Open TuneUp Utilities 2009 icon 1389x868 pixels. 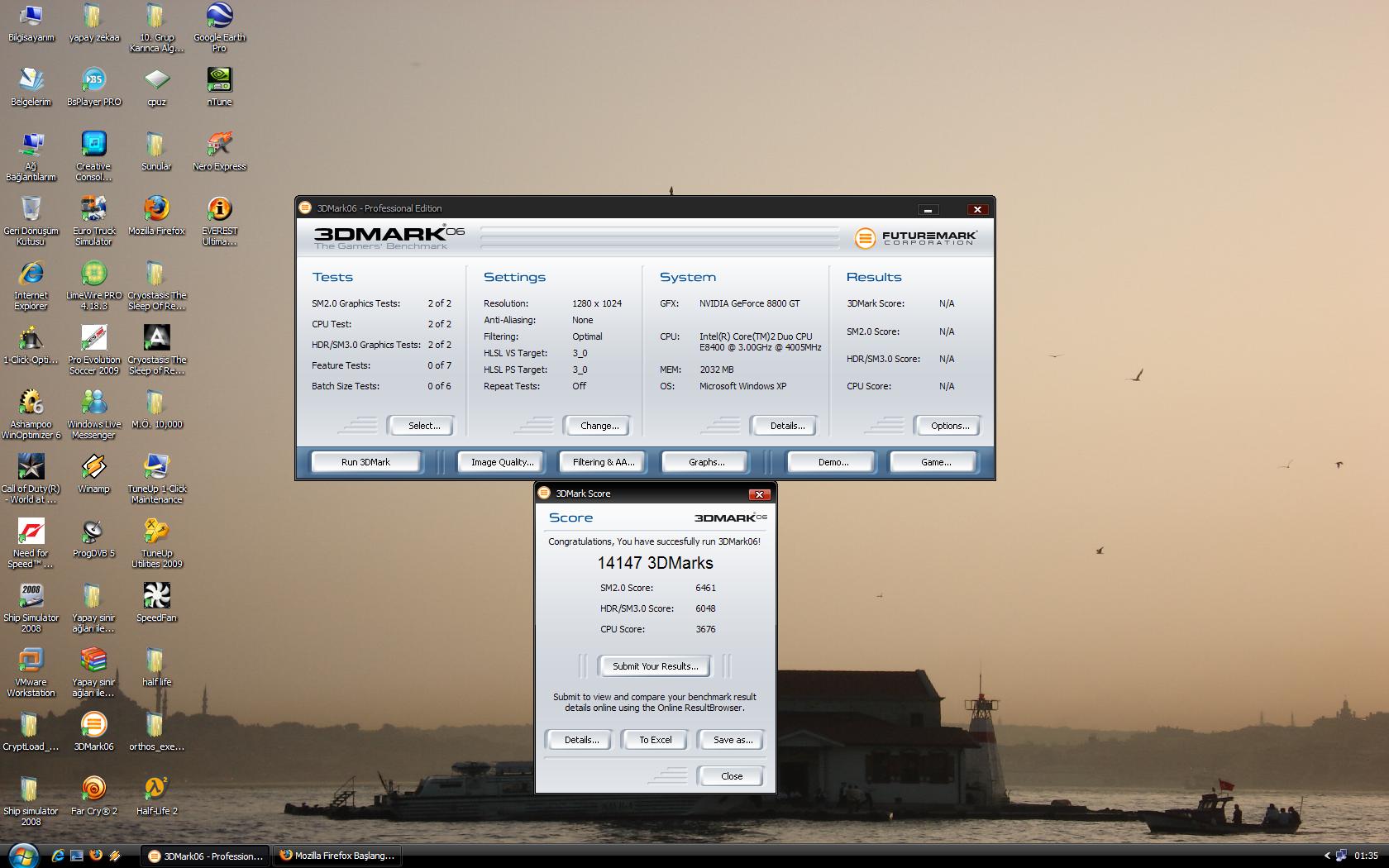pos(156,543)
